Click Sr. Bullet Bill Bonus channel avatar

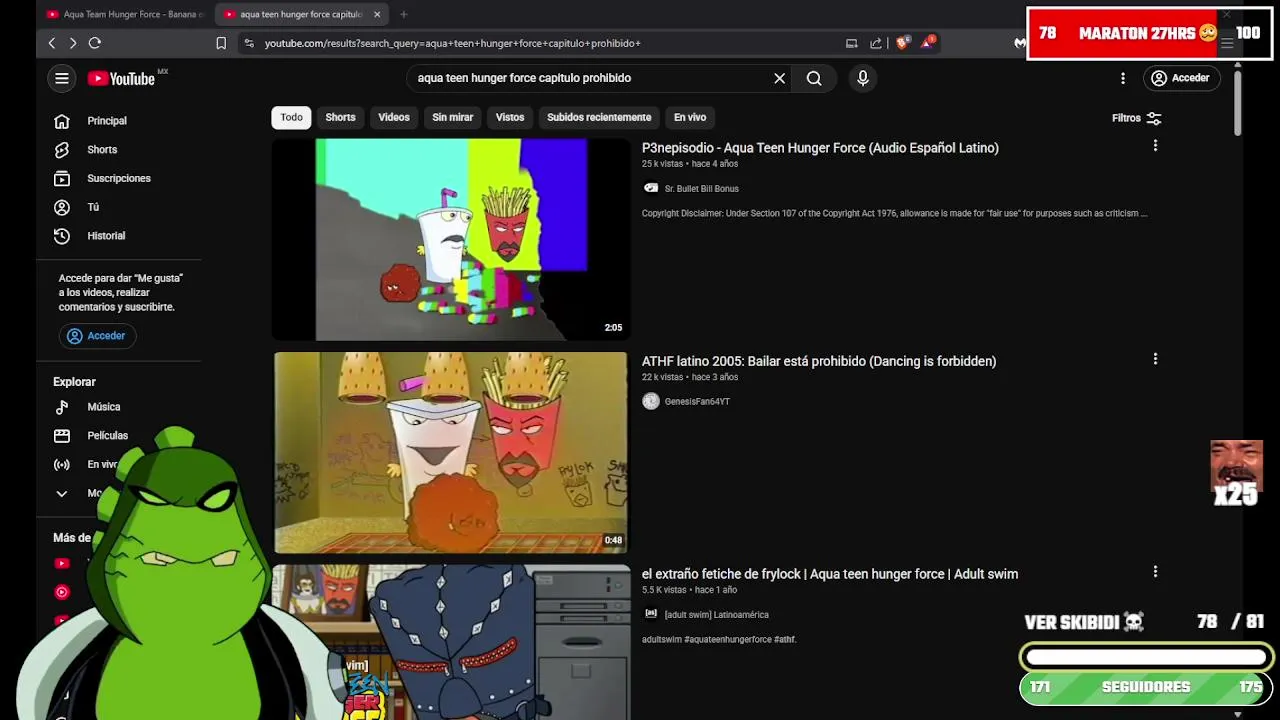click(651, 188)
